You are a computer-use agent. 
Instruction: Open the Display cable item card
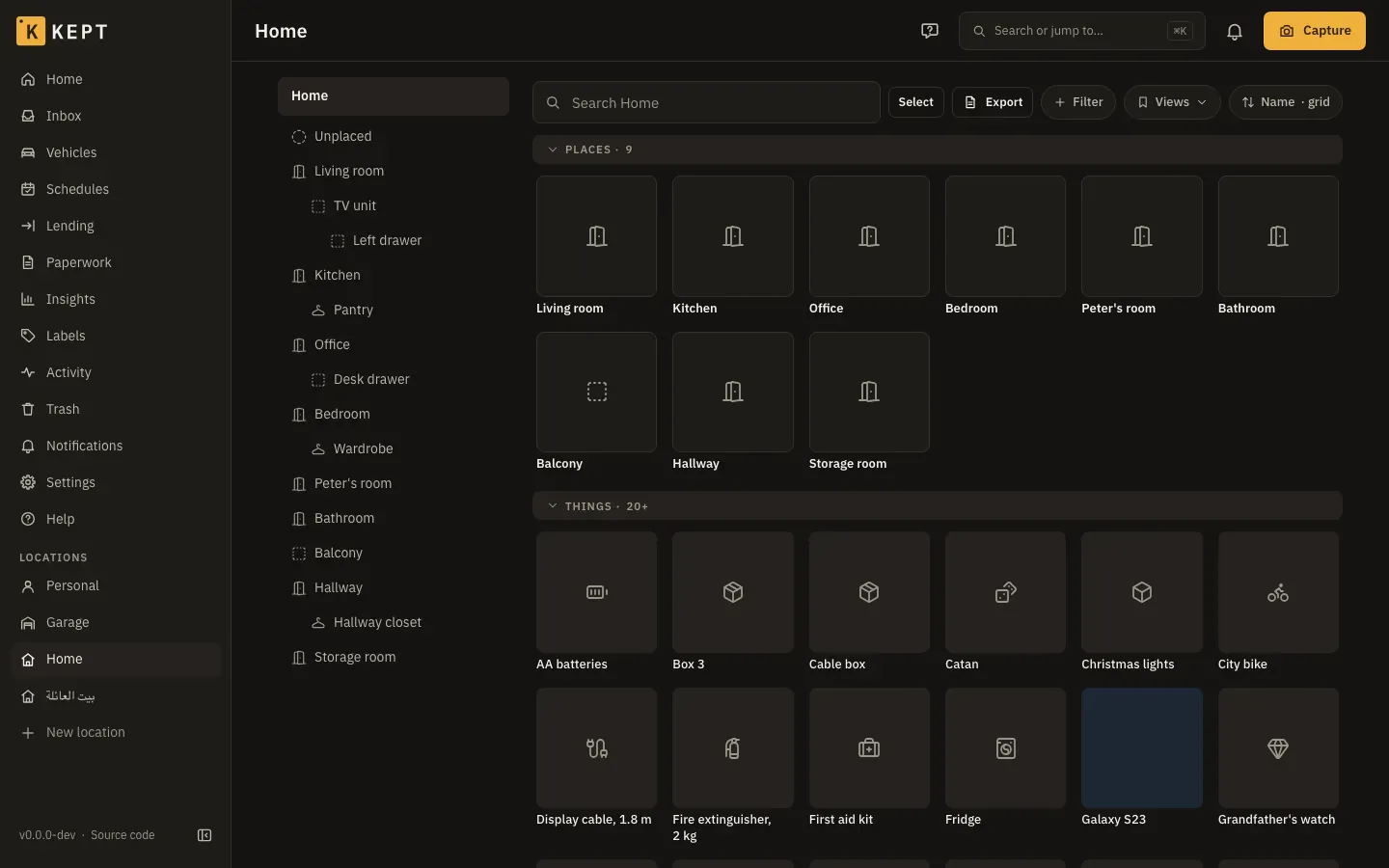click(596, 758)
